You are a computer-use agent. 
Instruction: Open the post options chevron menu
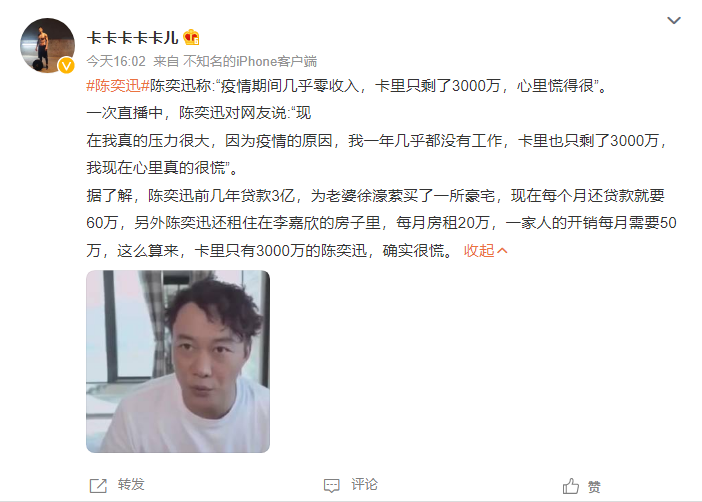[674, 20]
